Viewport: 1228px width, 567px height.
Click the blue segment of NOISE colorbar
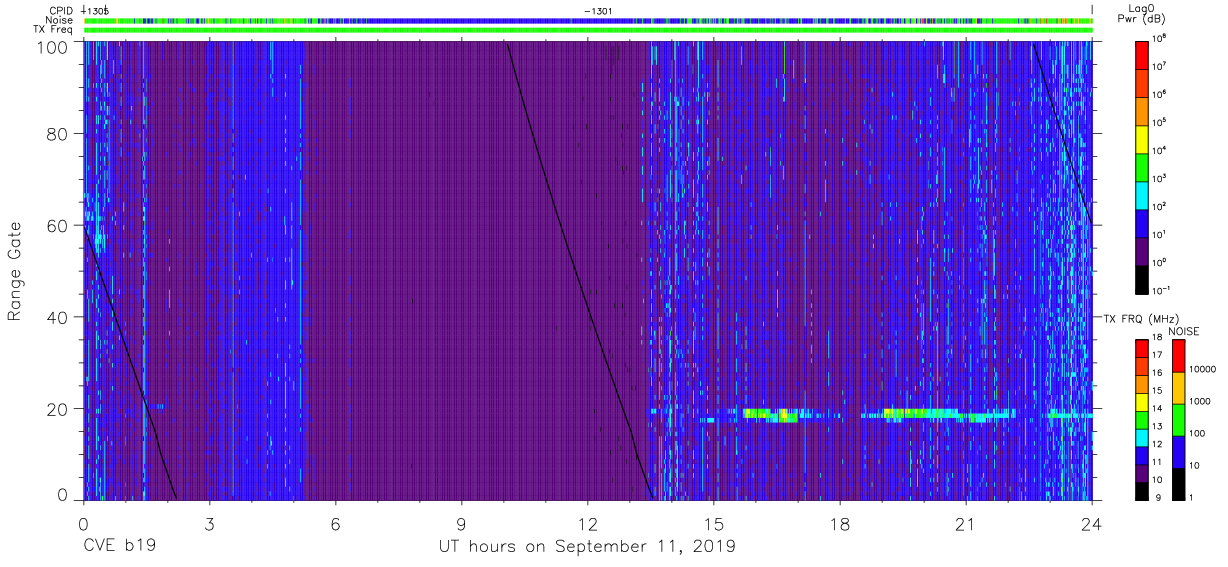click(1179, 452)
